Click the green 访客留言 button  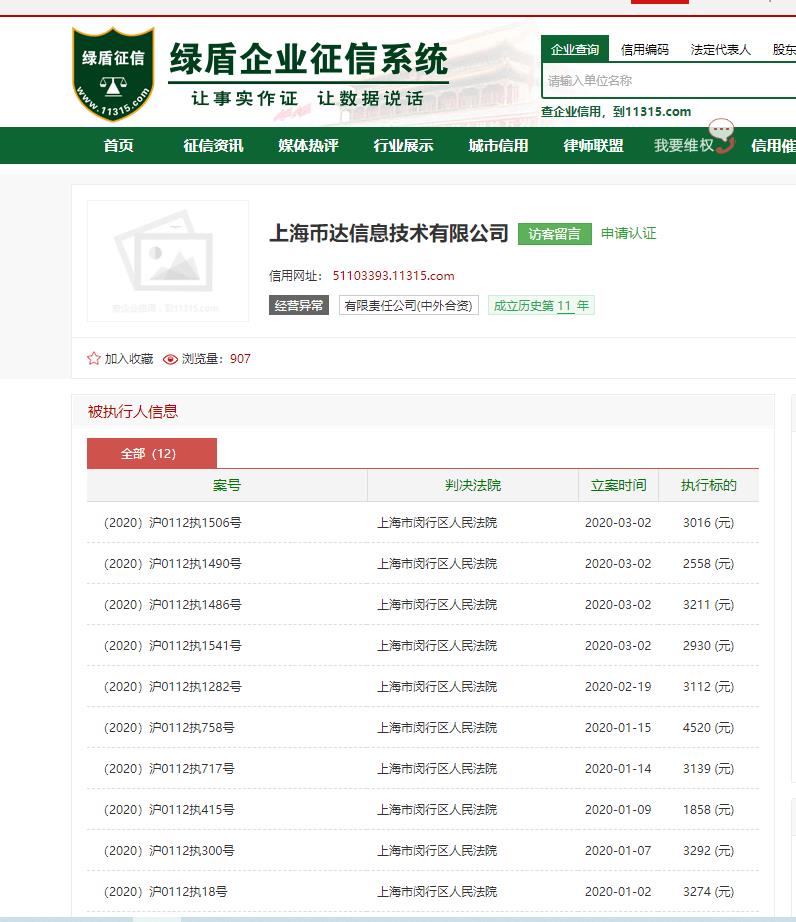point(554,234)
